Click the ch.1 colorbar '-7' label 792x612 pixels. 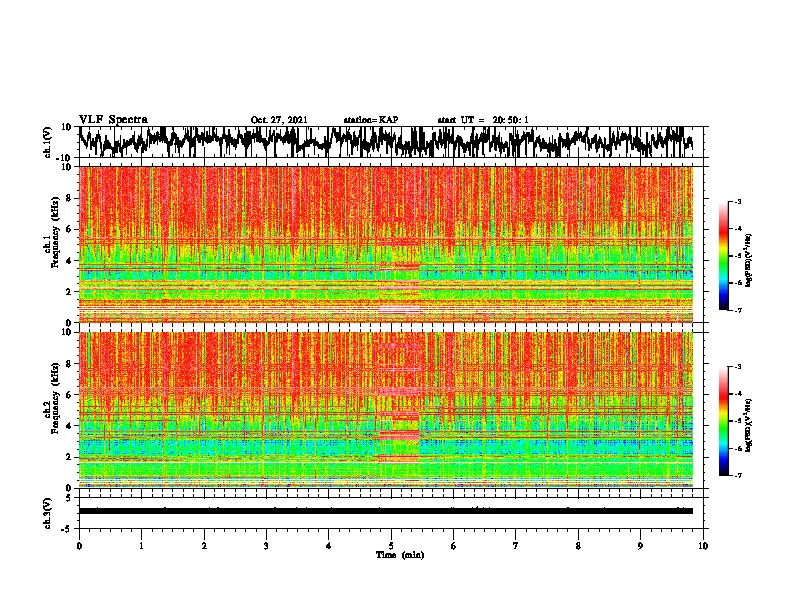737,310
